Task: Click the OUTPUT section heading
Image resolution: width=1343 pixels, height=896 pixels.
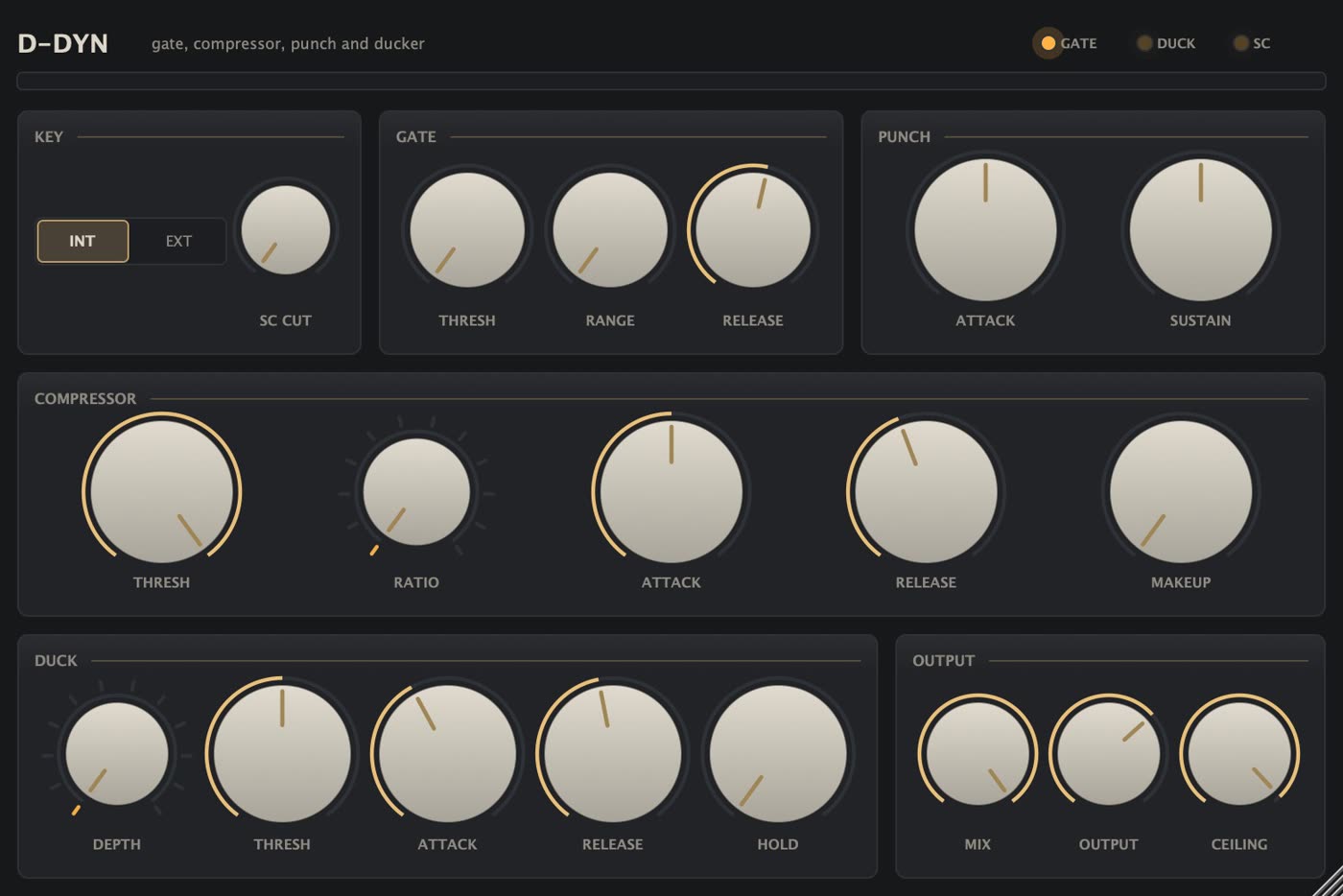Action: (944, 660)
